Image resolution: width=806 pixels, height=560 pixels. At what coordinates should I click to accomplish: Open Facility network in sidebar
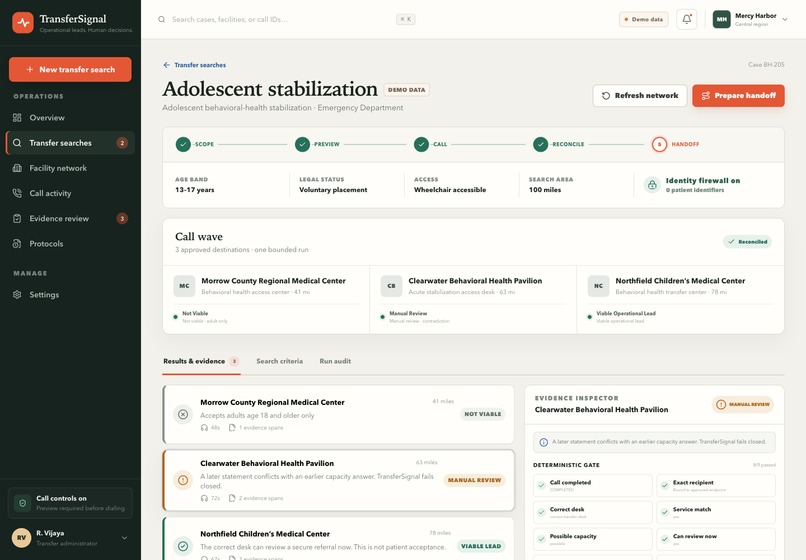point(70,168)
